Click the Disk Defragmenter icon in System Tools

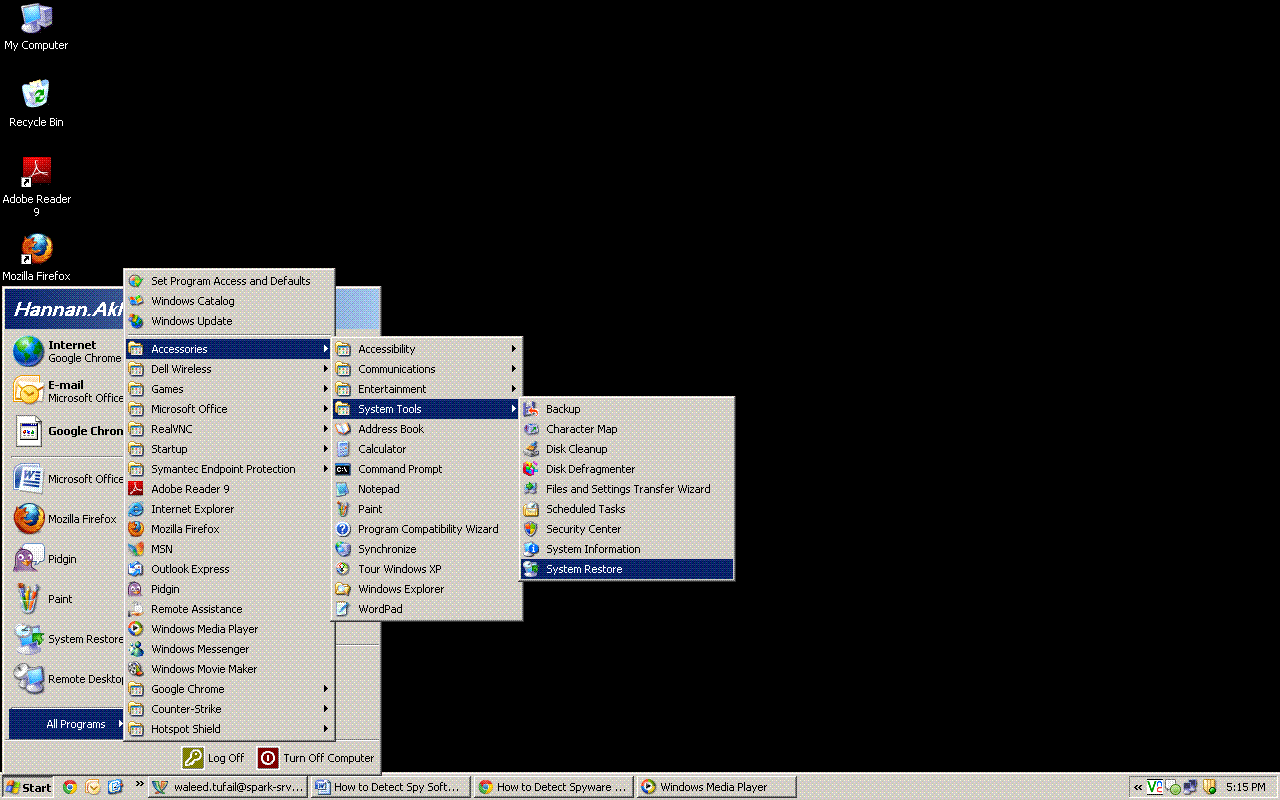coord(531,469)
